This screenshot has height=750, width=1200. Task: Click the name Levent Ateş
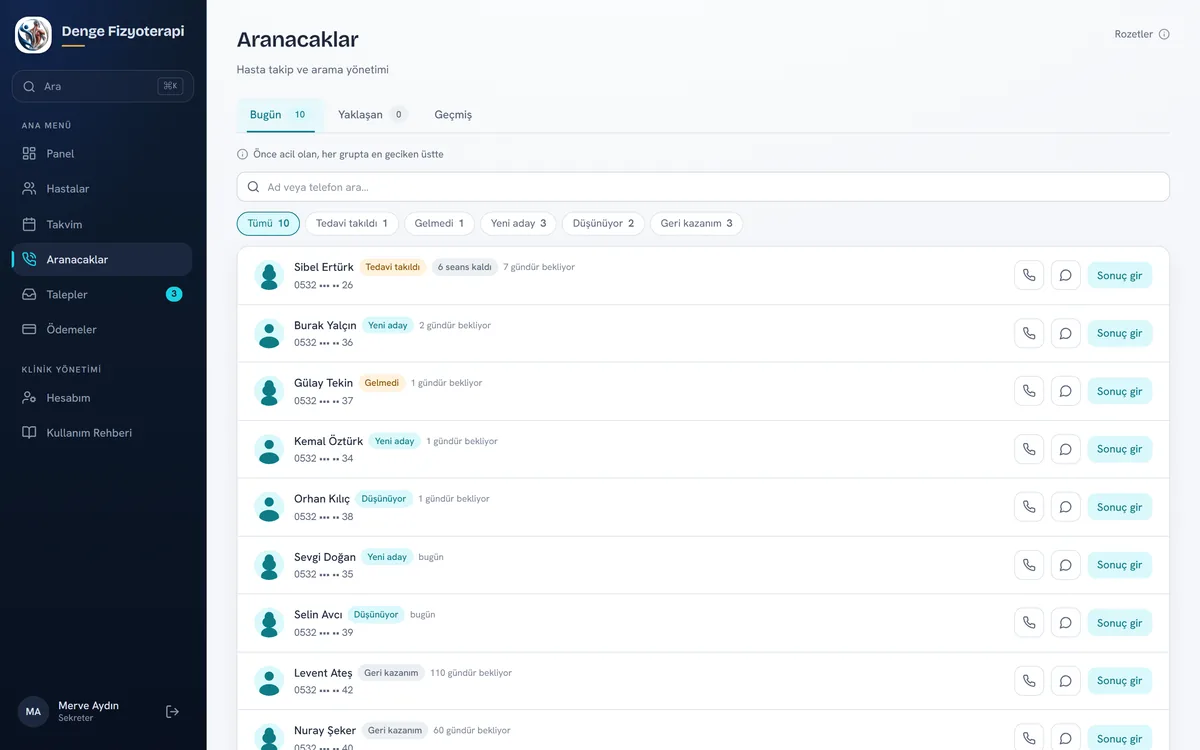pyautogui.click(x=323, y=673)
